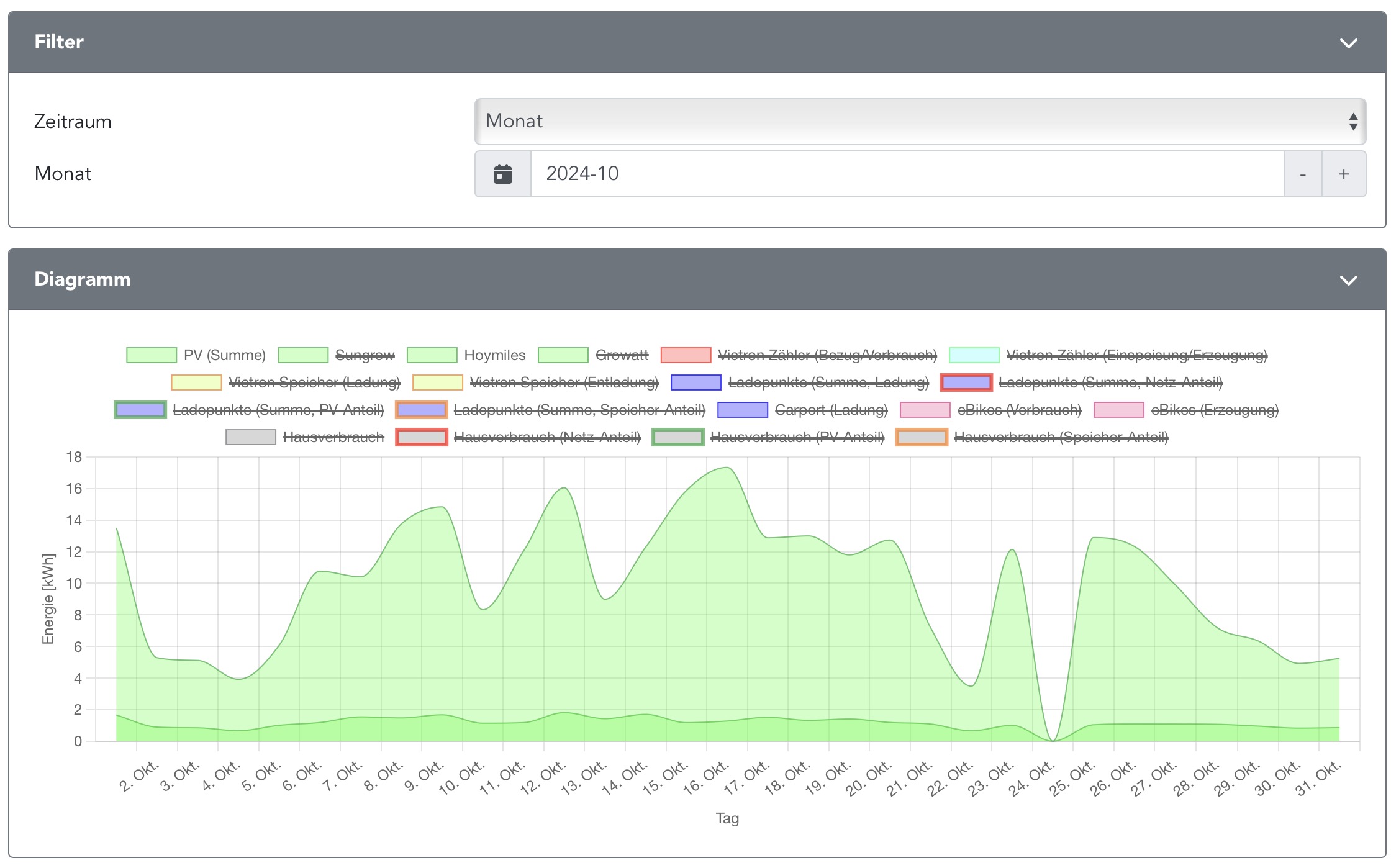
Task: Collapse the Diagramm panel with its chevron
Action: (1348, 280)
